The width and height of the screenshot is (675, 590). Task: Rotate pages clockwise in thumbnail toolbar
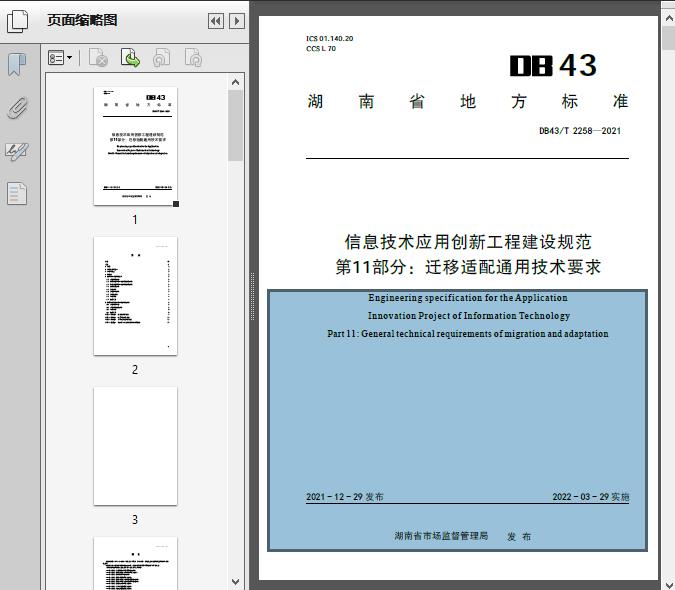tap(194, 59)
